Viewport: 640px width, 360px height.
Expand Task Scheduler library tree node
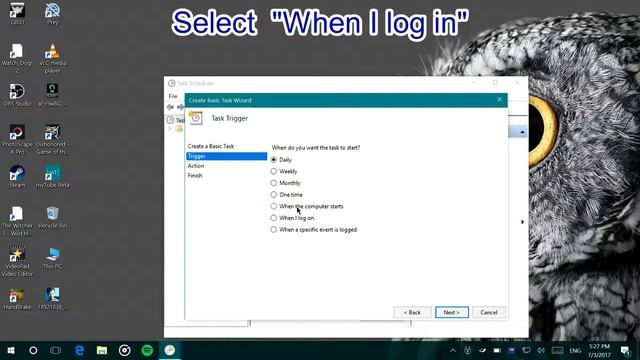[170, 129]
